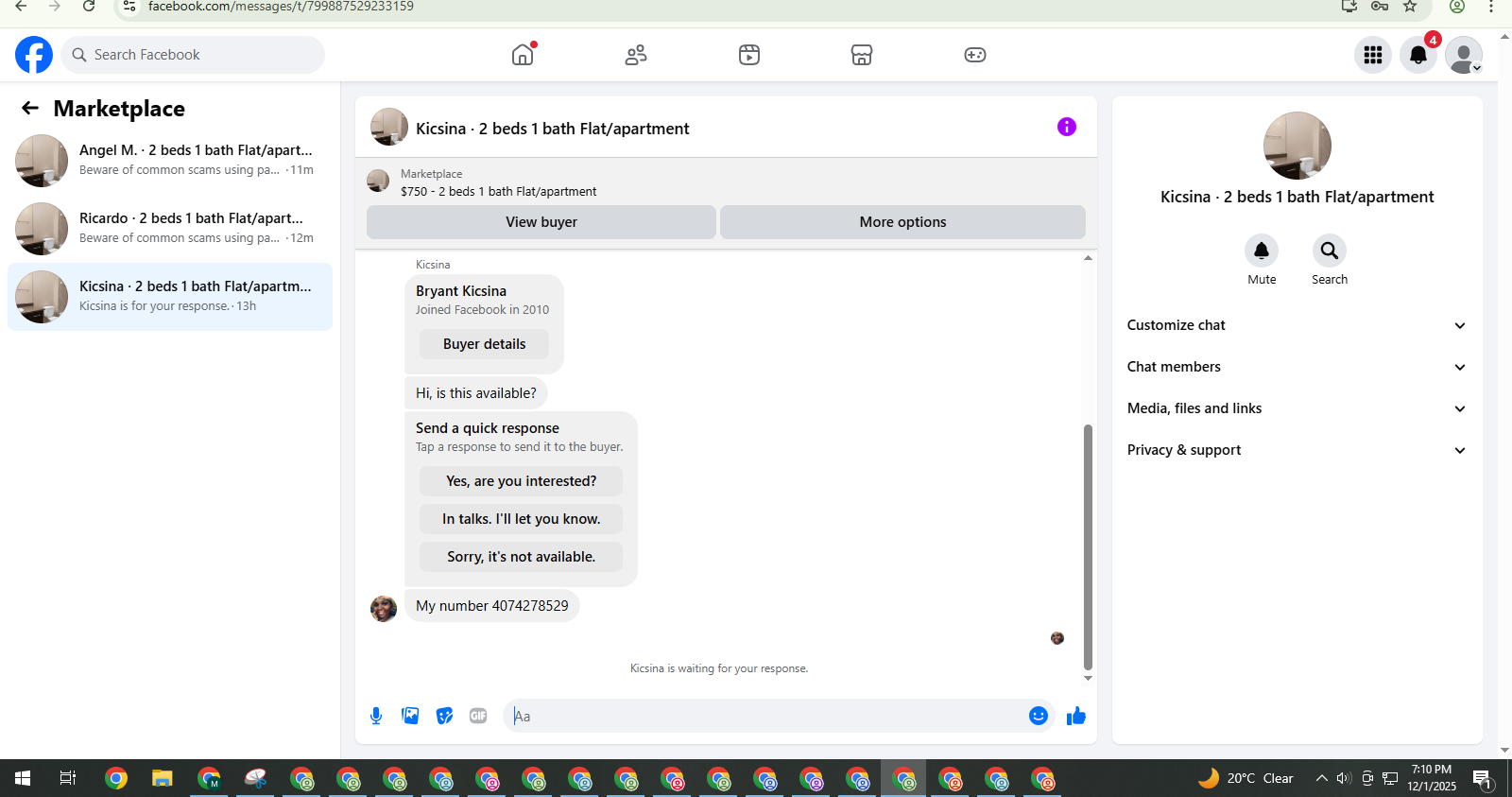This screenshot has height=797, width=1512.
Task: Send quick reply "Sorry, it's not available."
Action: tap(522, 557)
